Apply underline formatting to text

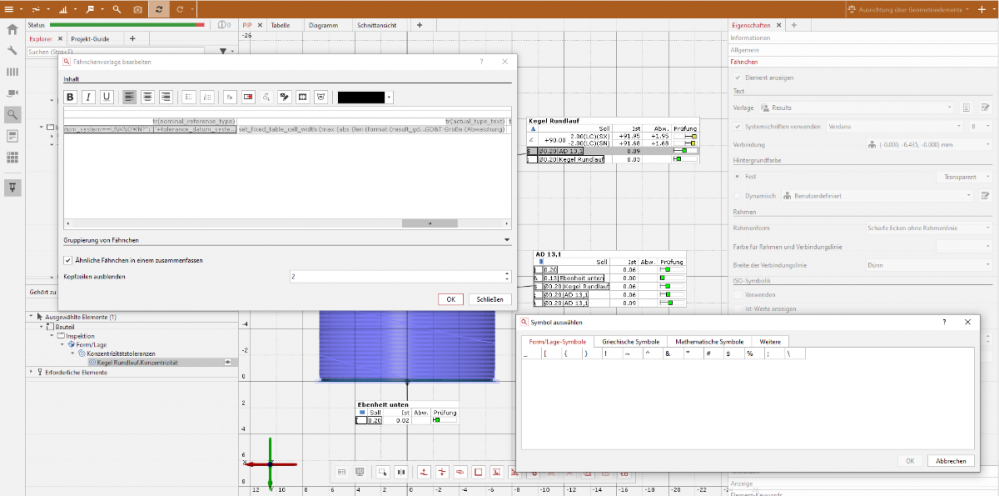[106, 97]
